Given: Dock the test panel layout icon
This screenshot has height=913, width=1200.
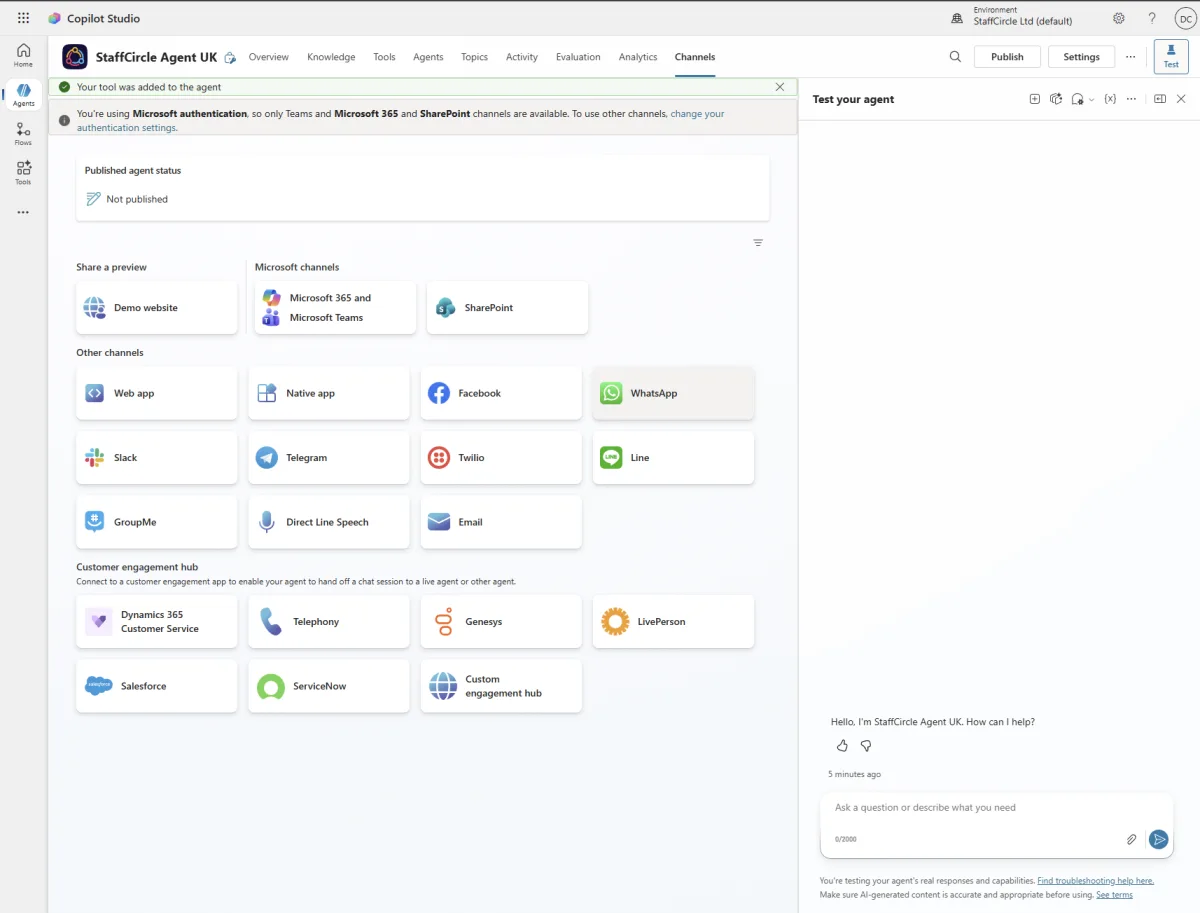Looking at the screenshot, I should [1160, 99].
